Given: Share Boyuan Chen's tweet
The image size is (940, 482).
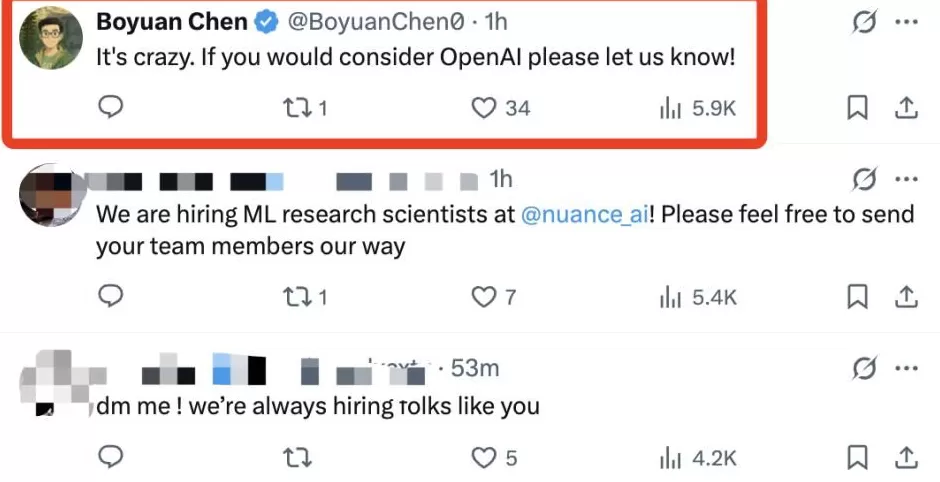Looking at the screenshot, I should coord(905,108).
